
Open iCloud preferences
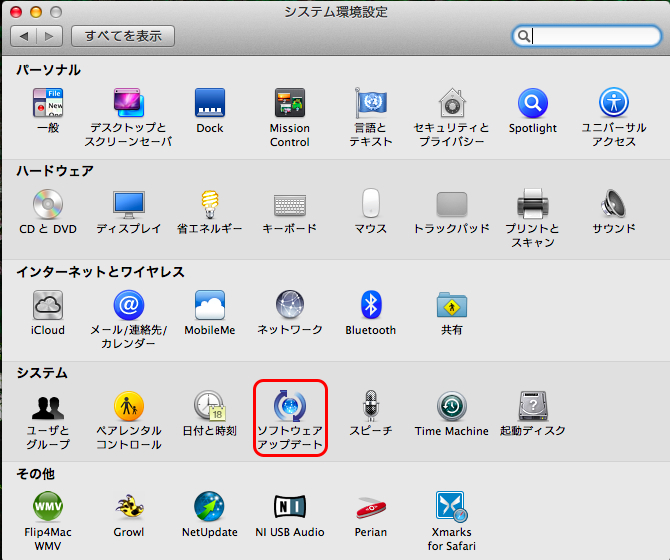click(x=47, y=305)
